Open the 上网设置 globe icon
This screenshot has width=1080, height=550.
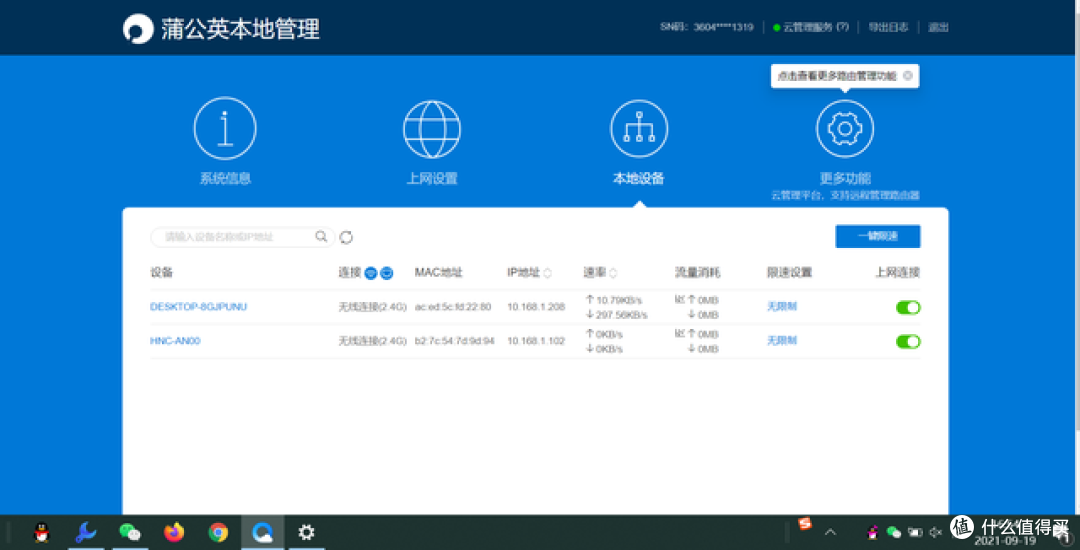point(432,129)
